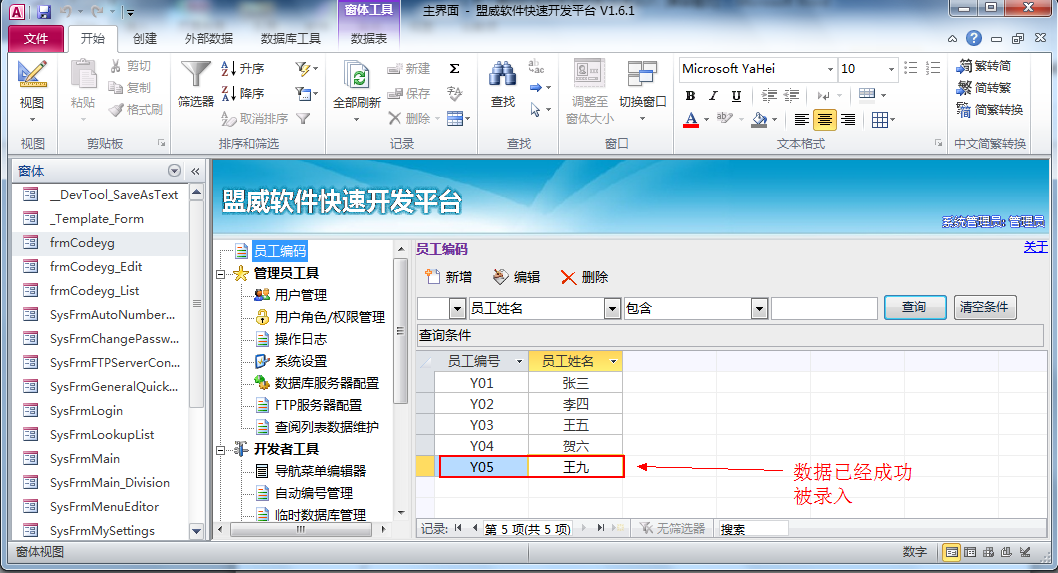
Task: Click the Access help question icon
Action: click(x=974, y=38)
